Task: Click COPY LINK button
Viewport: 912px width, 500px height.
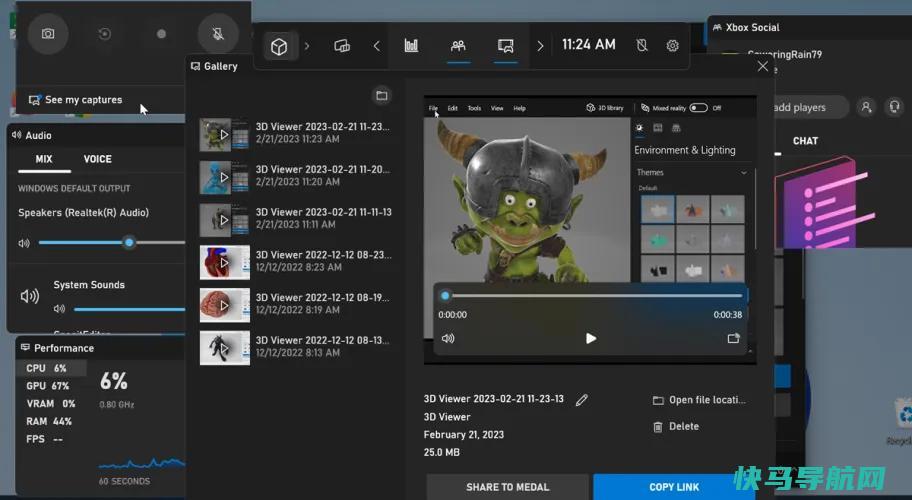Action: 674,487
